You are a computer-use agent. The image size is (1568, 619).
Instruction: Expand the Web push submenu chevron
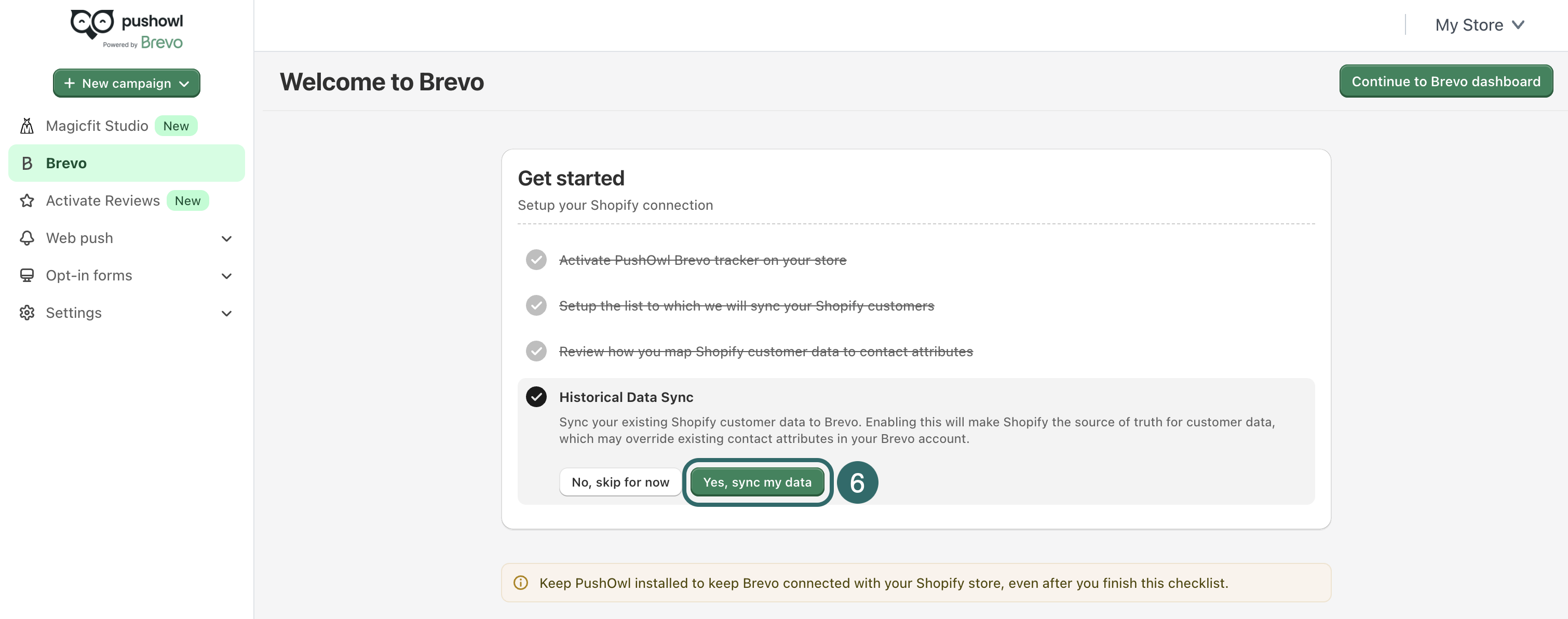226,238
